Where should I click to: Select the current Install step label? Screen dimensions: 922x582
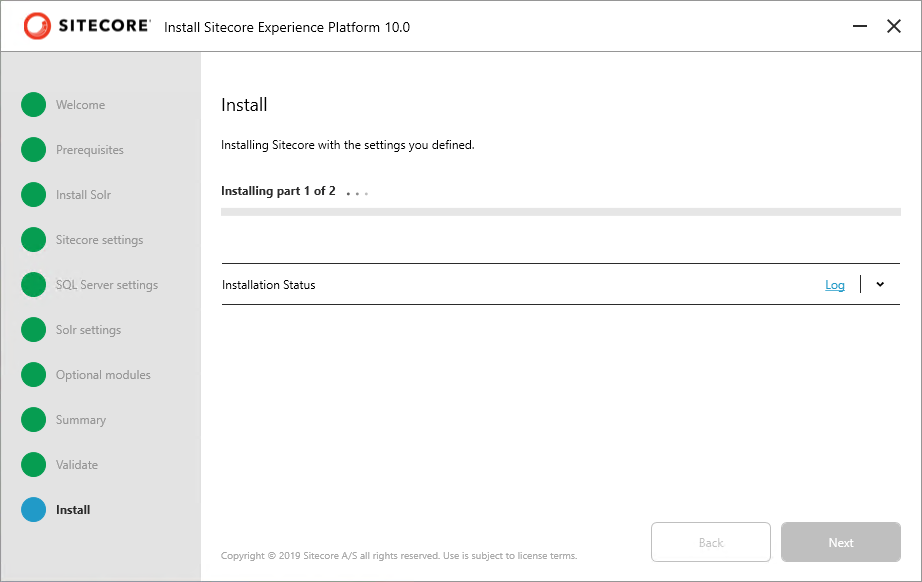tap(73, 510)
